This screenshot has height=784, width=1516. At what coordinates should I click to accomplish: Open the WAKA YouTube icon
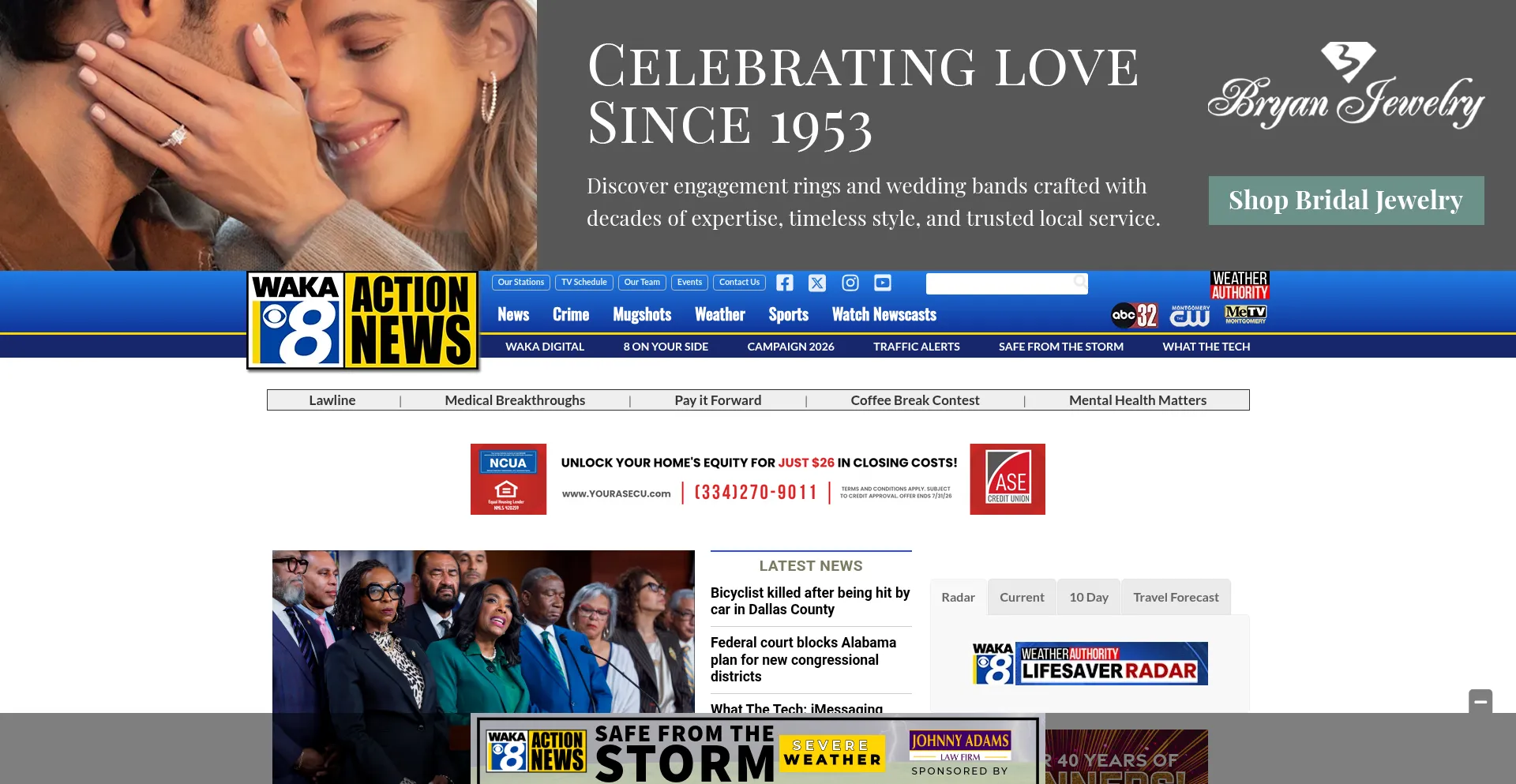coord(883,283)
